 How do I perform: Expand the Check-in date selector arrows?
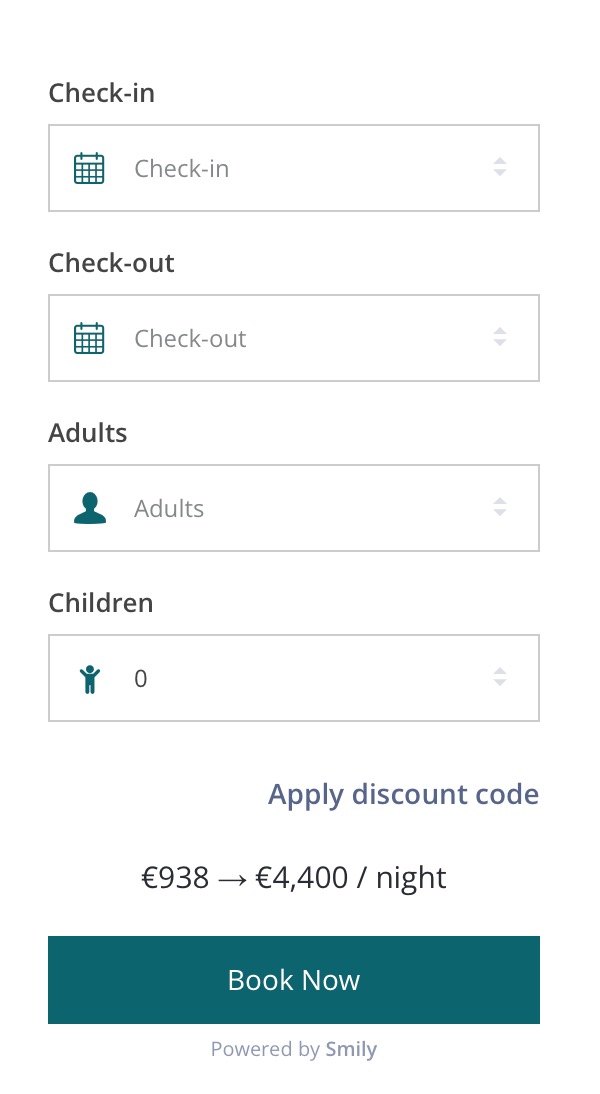(500, 168)
